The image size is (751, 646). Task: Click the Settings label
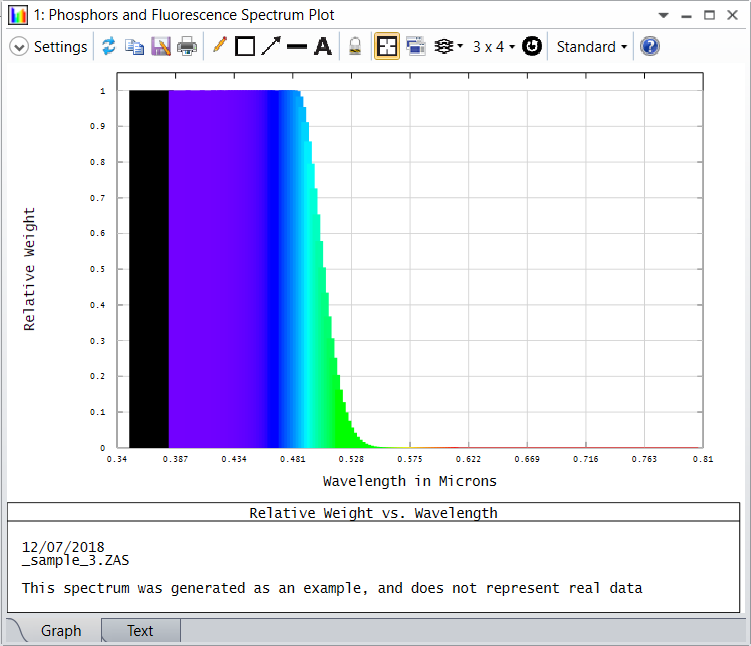(x=60, y=47)
